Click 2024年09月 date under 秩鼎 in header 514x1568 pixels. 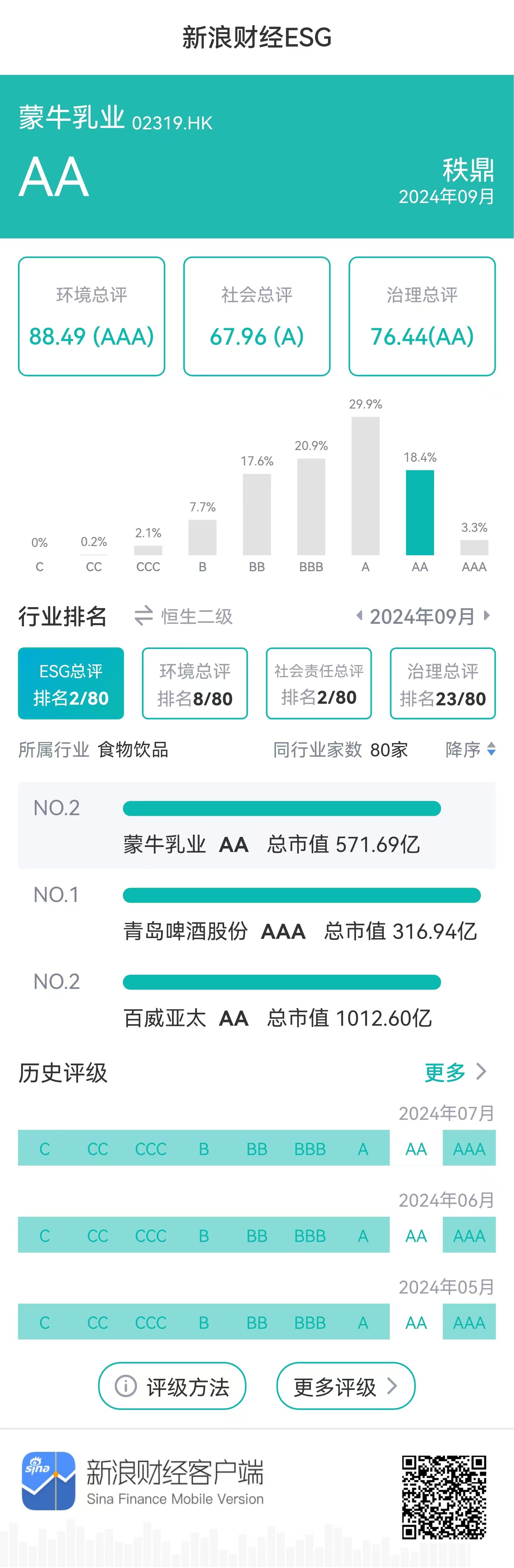click(446, 197)
